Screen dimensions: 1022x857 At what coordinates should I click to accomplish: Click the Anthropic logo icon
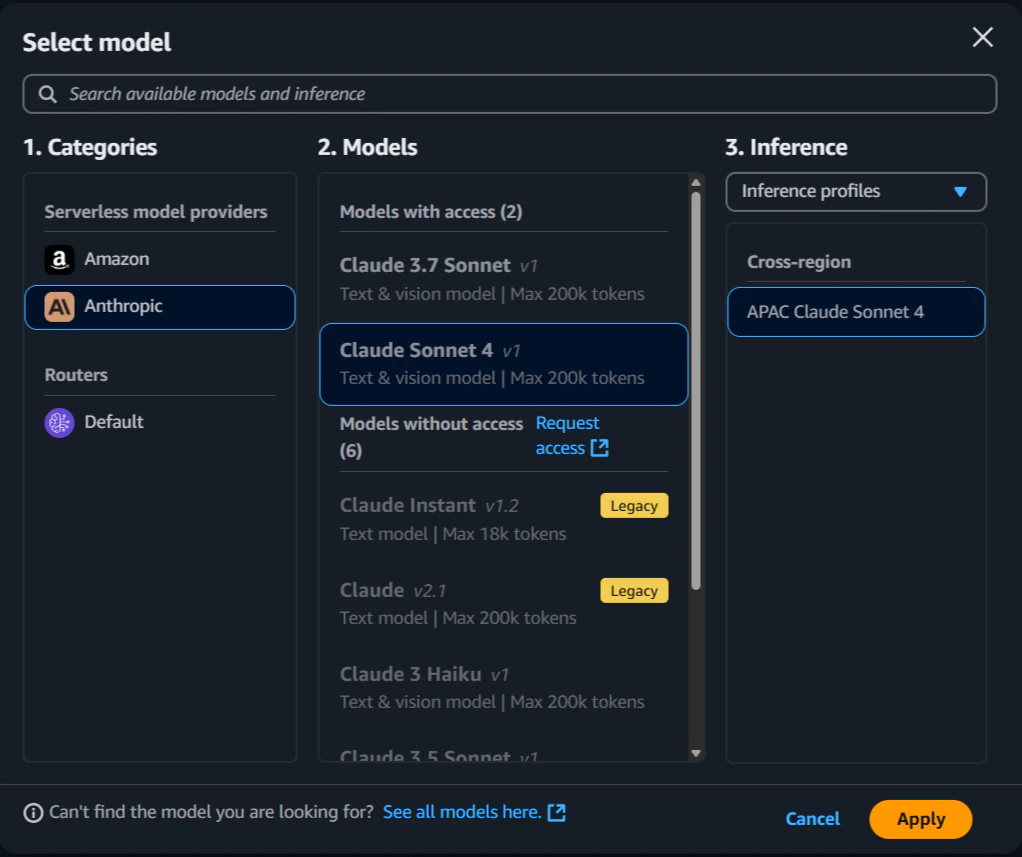click(x=59, y=306)
